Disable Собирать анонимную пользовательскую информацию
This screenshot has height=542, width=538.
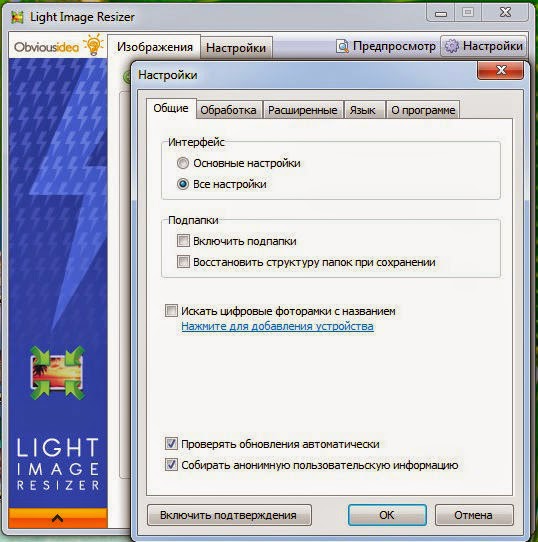pos(171,465)
